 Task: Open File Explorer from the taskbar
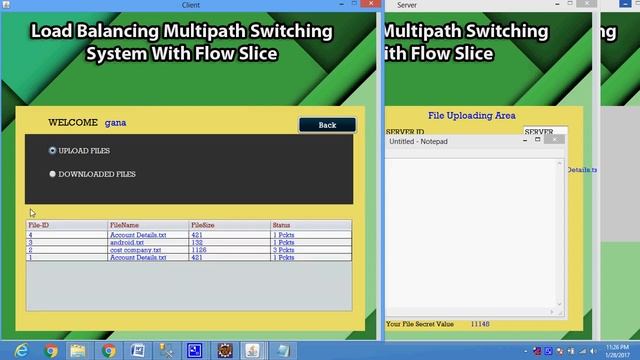[78, 351]
